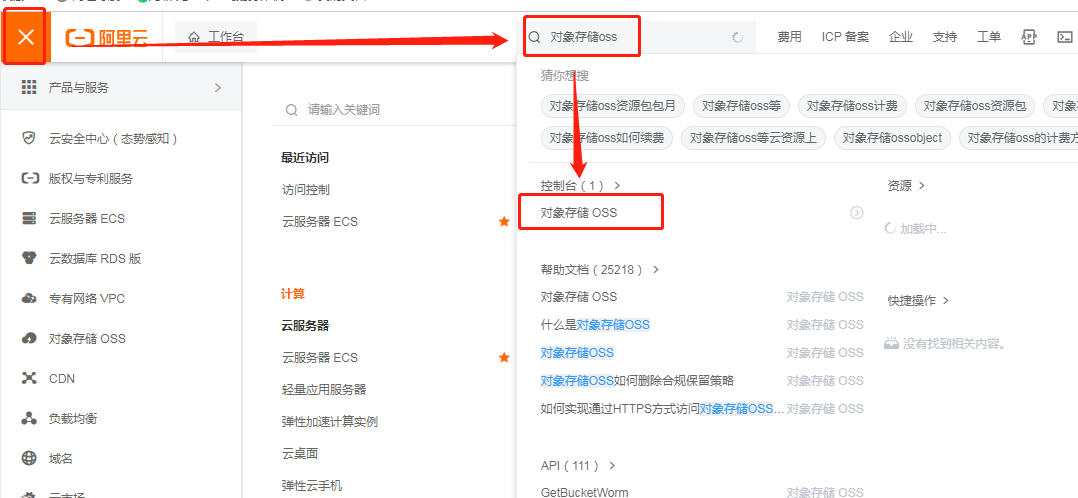Screen dimensions: 1078x498
Task: Click the 版权与专利服务 label in the sidebar
Action: [91, 179]
